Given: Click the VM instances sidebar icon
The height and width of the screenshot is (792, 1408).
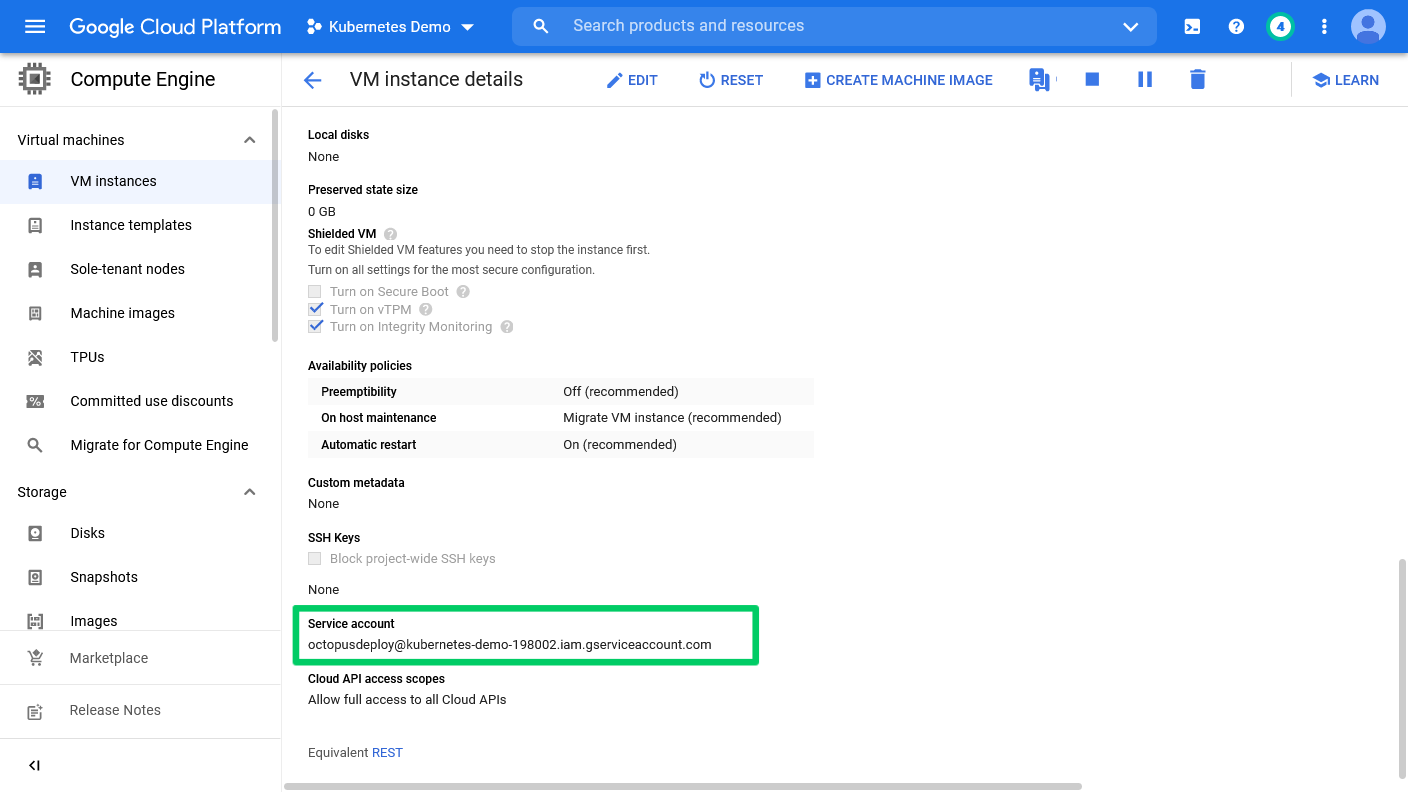Looking at the screenshot, I should click(x=35, y=181).
